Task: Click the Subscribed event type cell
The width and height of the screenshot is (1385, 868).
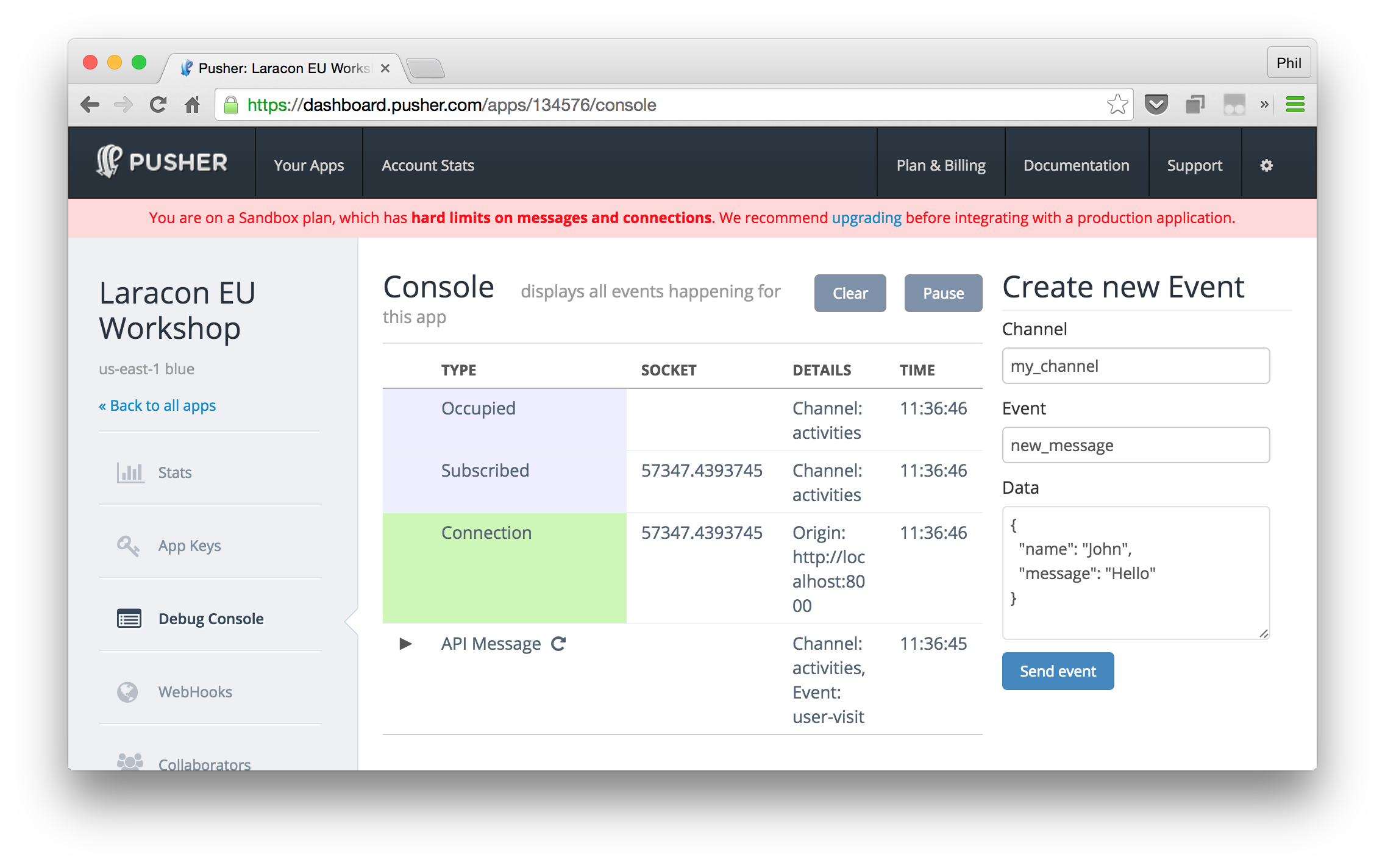Action: click(x=485, y=471)
